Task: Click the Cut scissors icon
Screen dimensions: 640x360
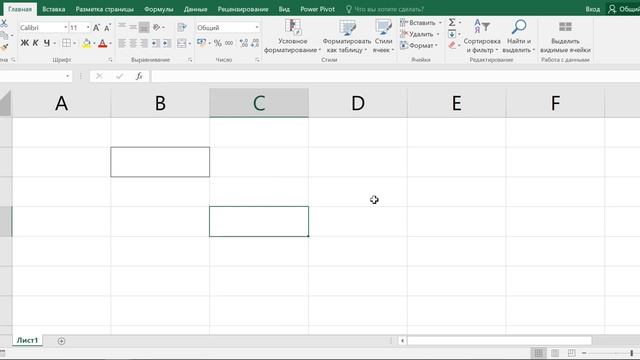Action: (4, 23)
